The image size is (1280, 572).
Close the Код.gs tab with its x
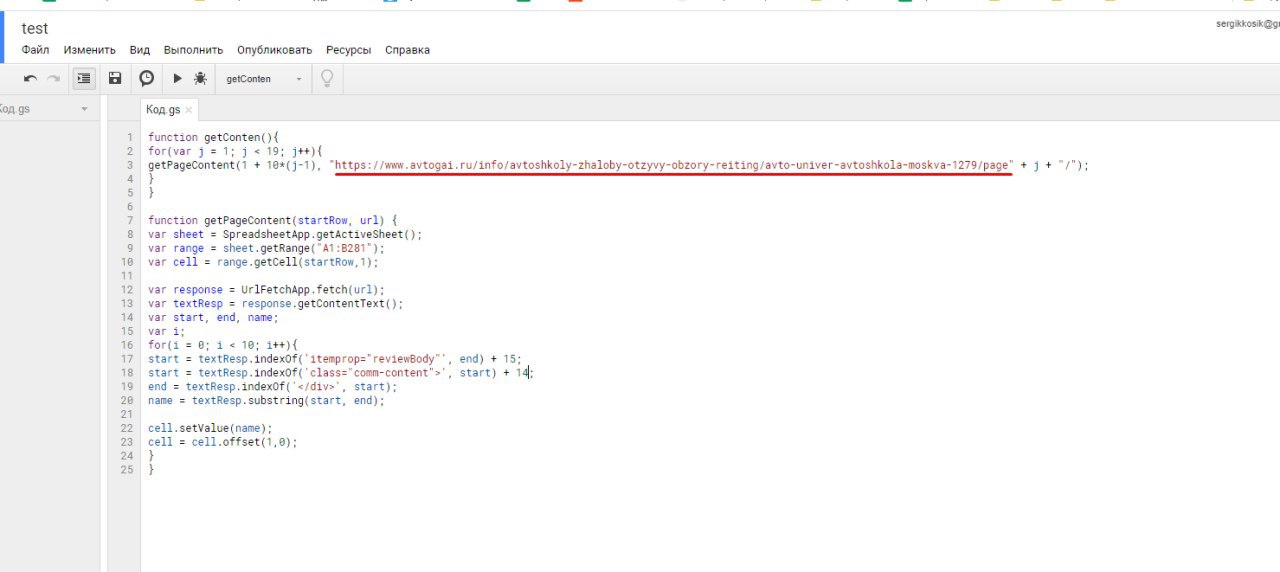(188, 110)
